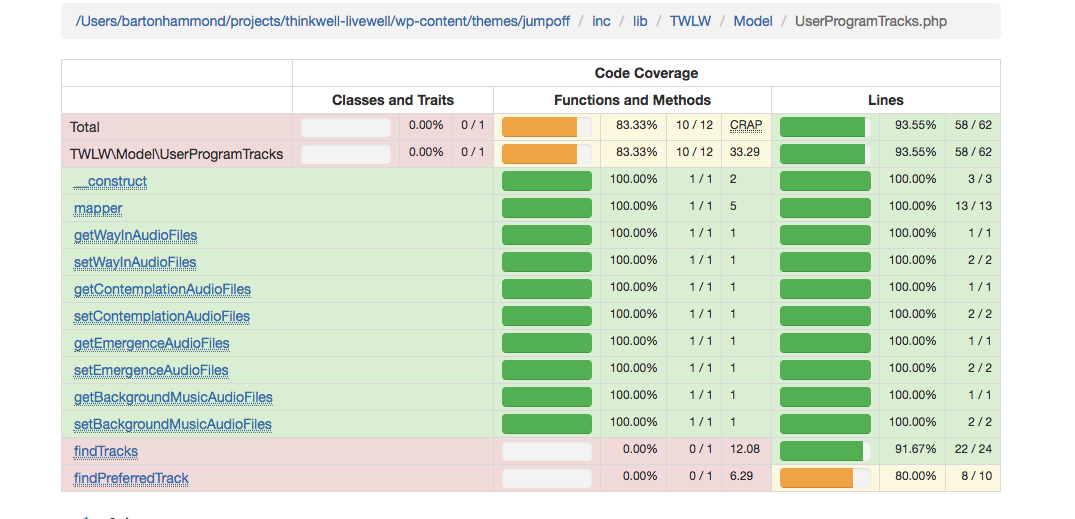Screen dimensions: 1075x519
Task: Click the 22 / 24 lines count
Action: tap(972, 449)
